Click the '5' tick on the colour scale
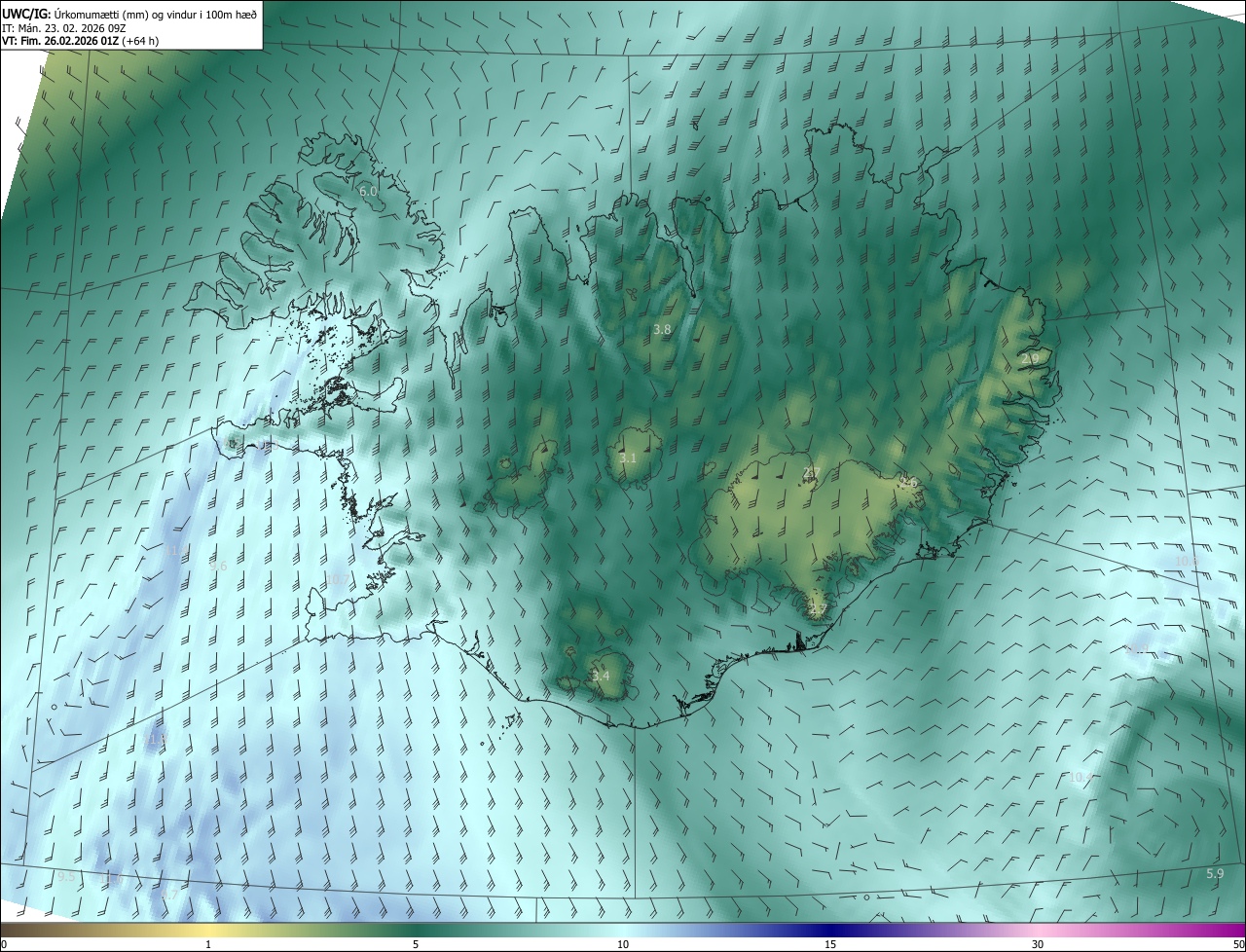The height and width of the screenshot is (952, 1246). point(416,944)
